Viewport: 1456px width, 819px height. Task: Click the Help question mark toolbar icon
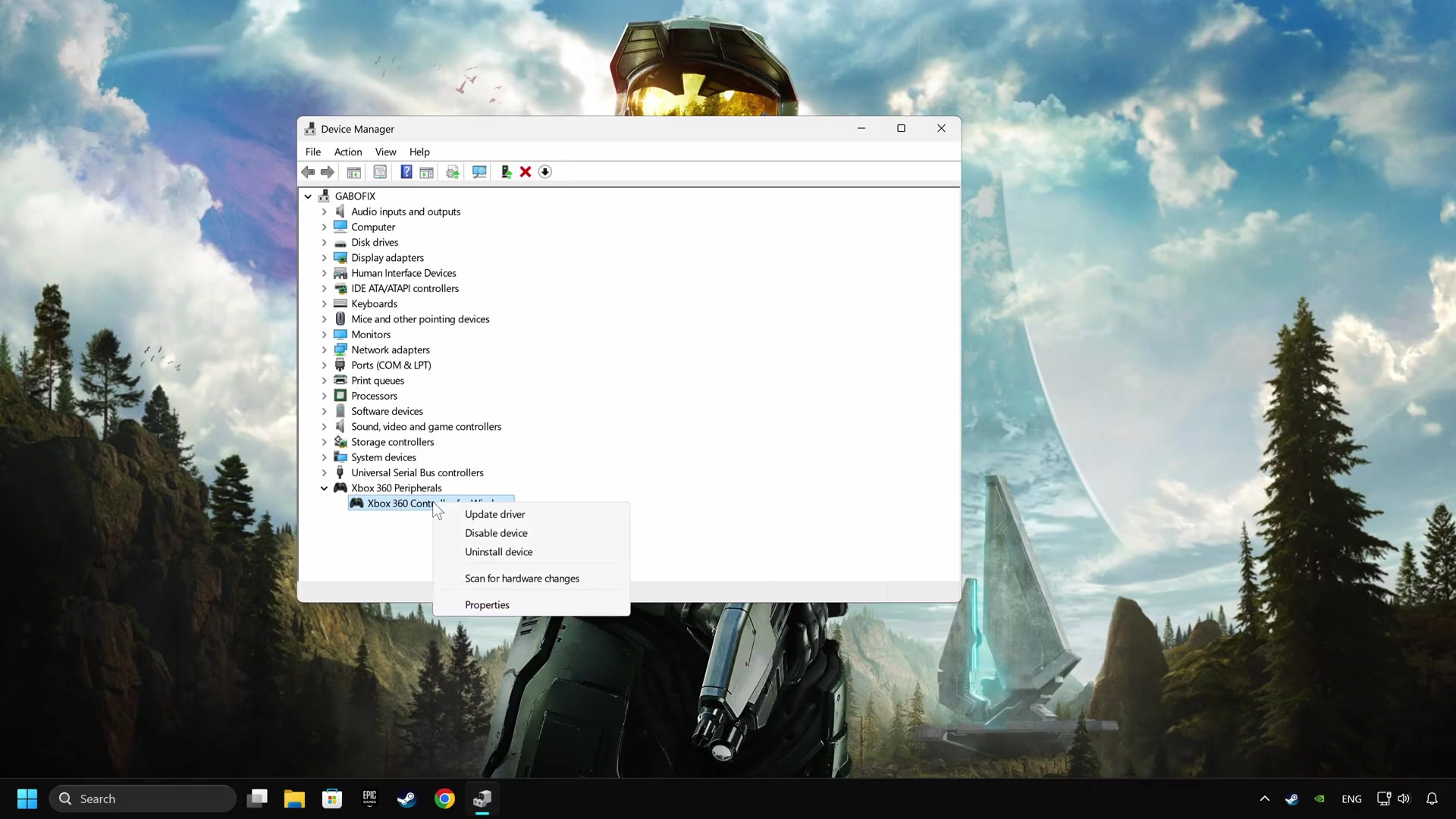406,172
